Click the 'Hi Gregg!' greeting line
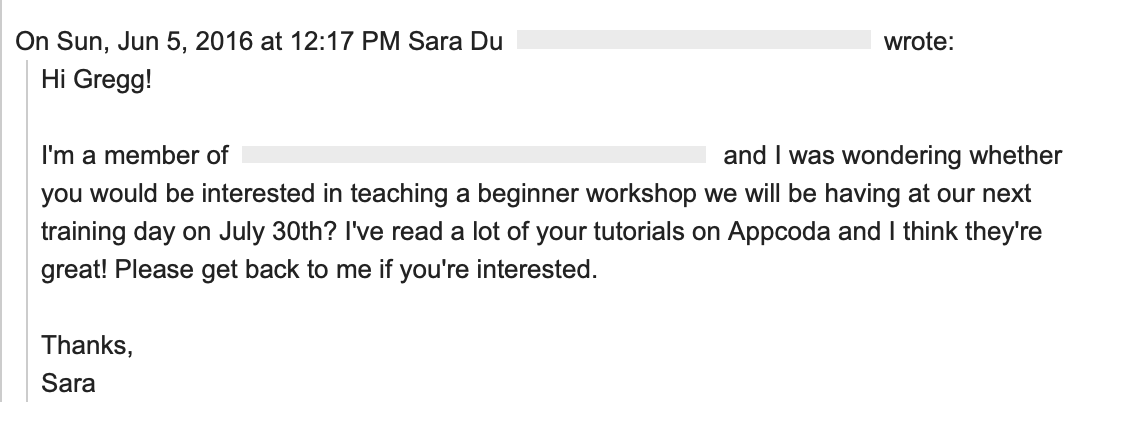The image size is (1128, 424). pyautogui.click(x=96, y=80)
